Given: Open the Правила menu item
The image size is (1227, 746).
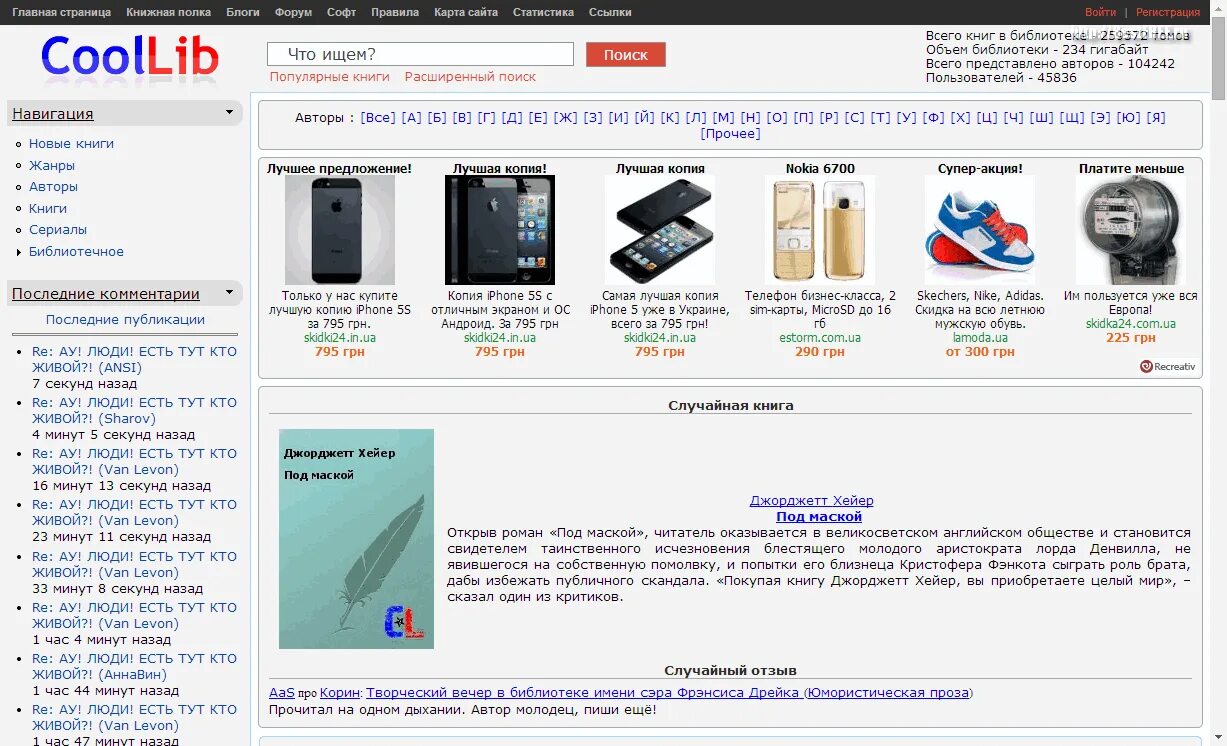Looking at the screenshot, I should (395, 12).
